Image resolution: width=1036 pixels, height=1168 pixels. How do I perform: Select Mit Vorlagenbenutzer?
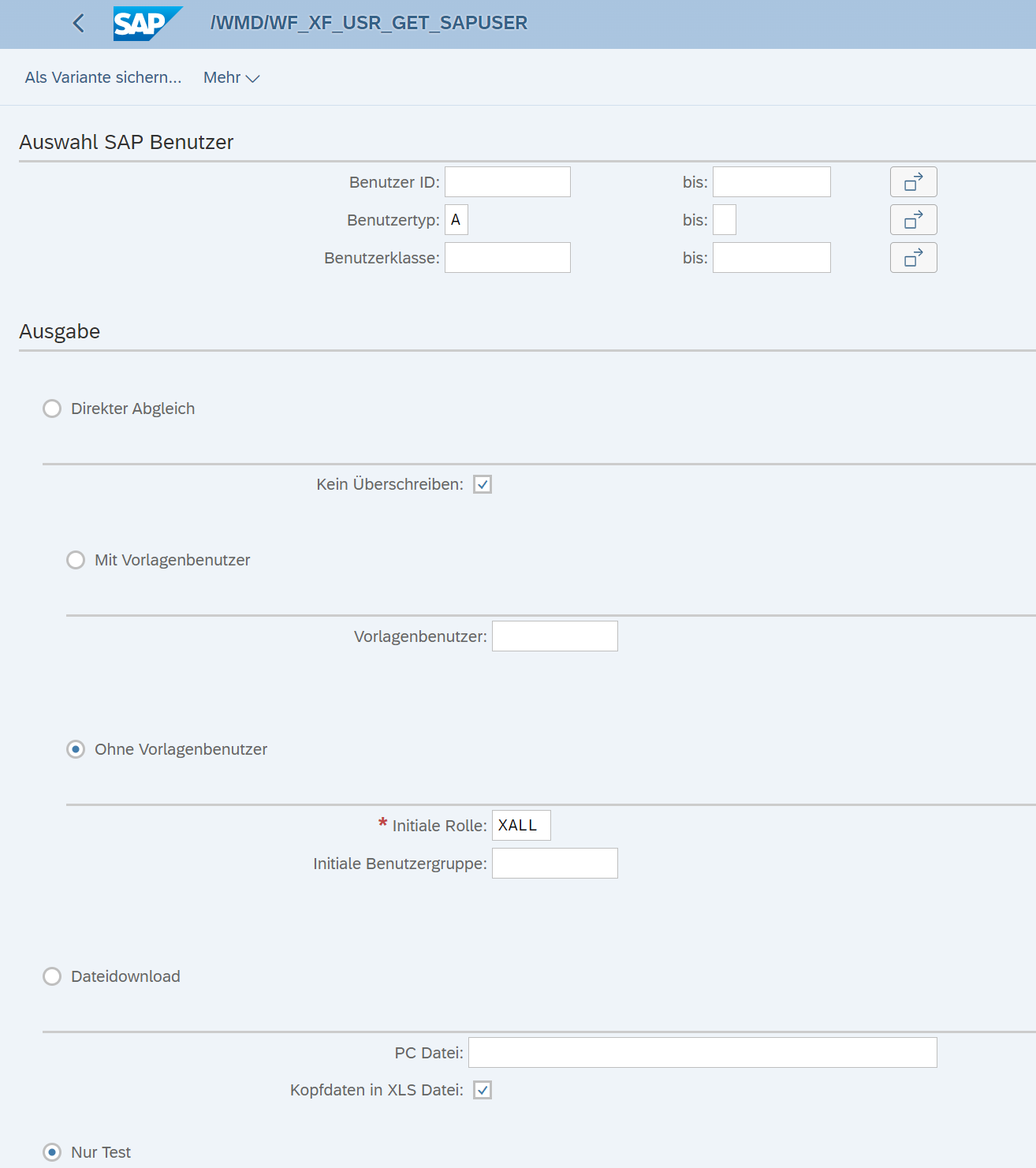[x=76, y=560]
